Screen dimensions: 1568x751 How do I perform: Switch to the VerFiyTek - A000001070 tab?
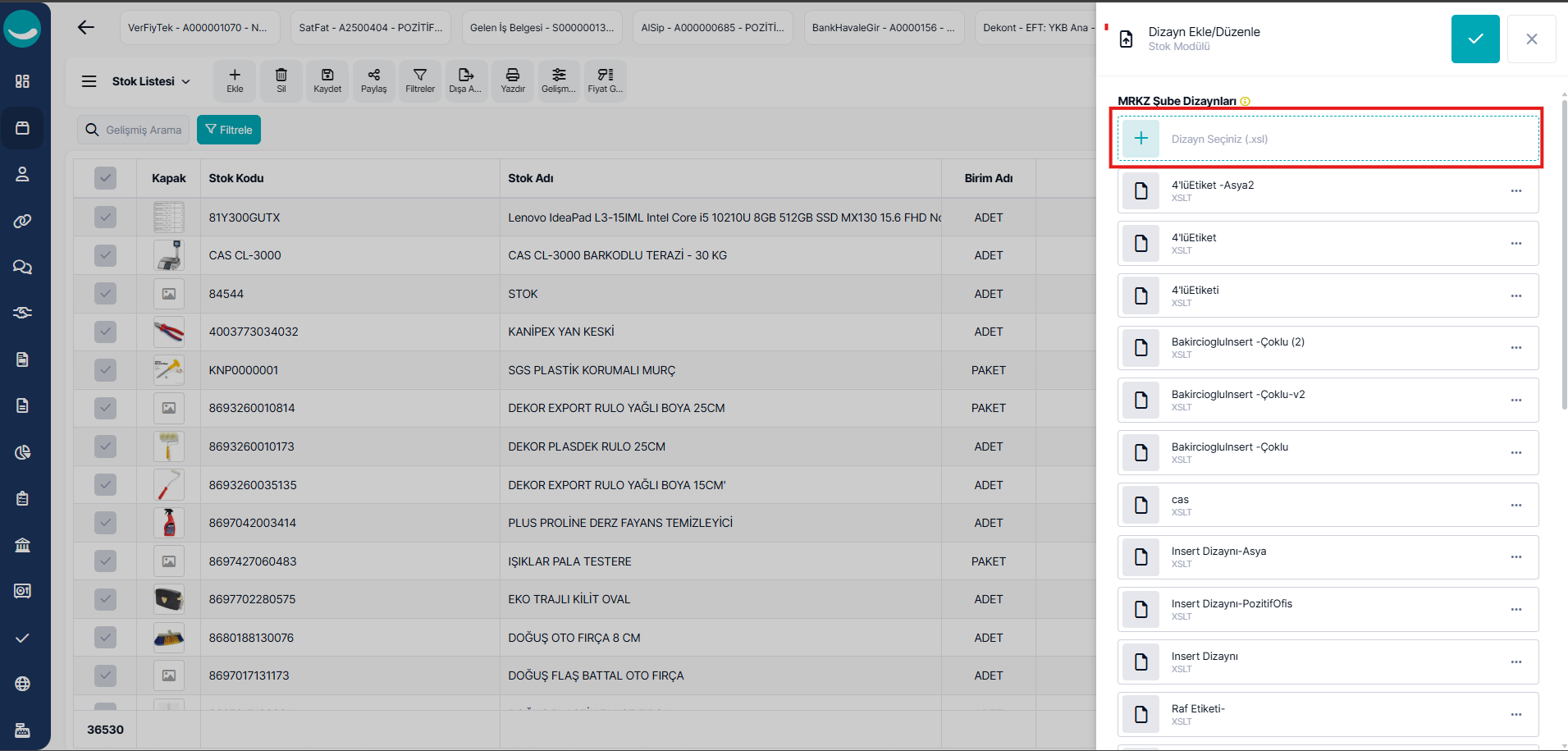[x=198, y=27]
